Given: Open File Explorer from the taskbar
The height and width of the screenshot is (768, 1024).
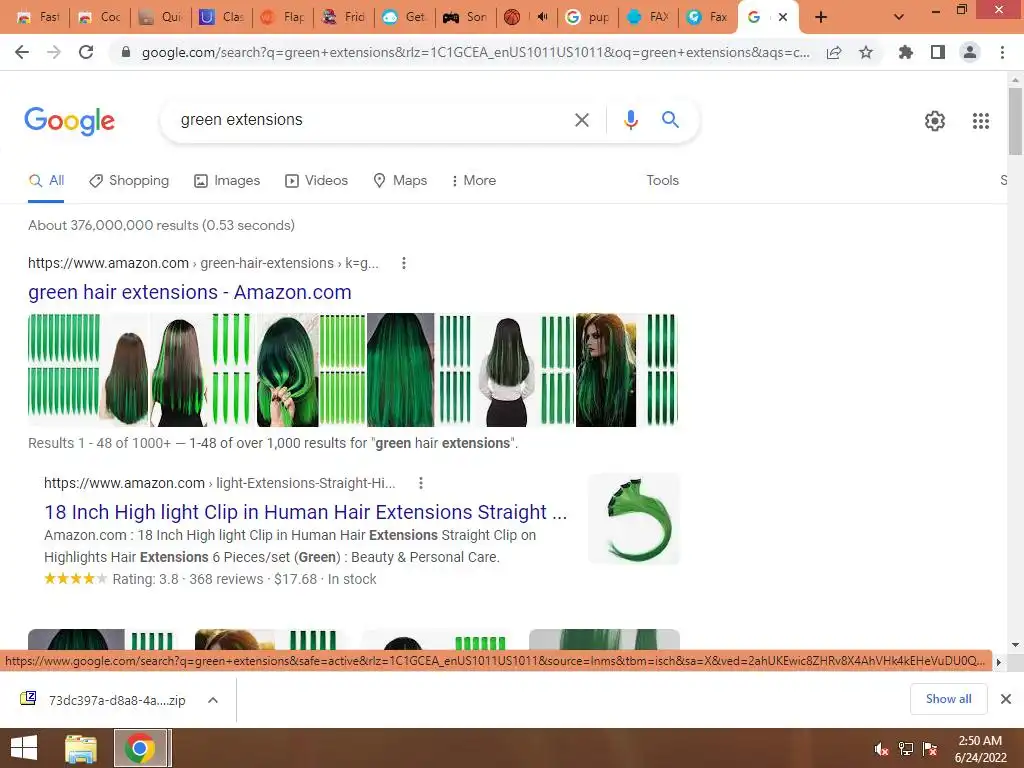Looking at the screenshot, I should pos(81,748).
